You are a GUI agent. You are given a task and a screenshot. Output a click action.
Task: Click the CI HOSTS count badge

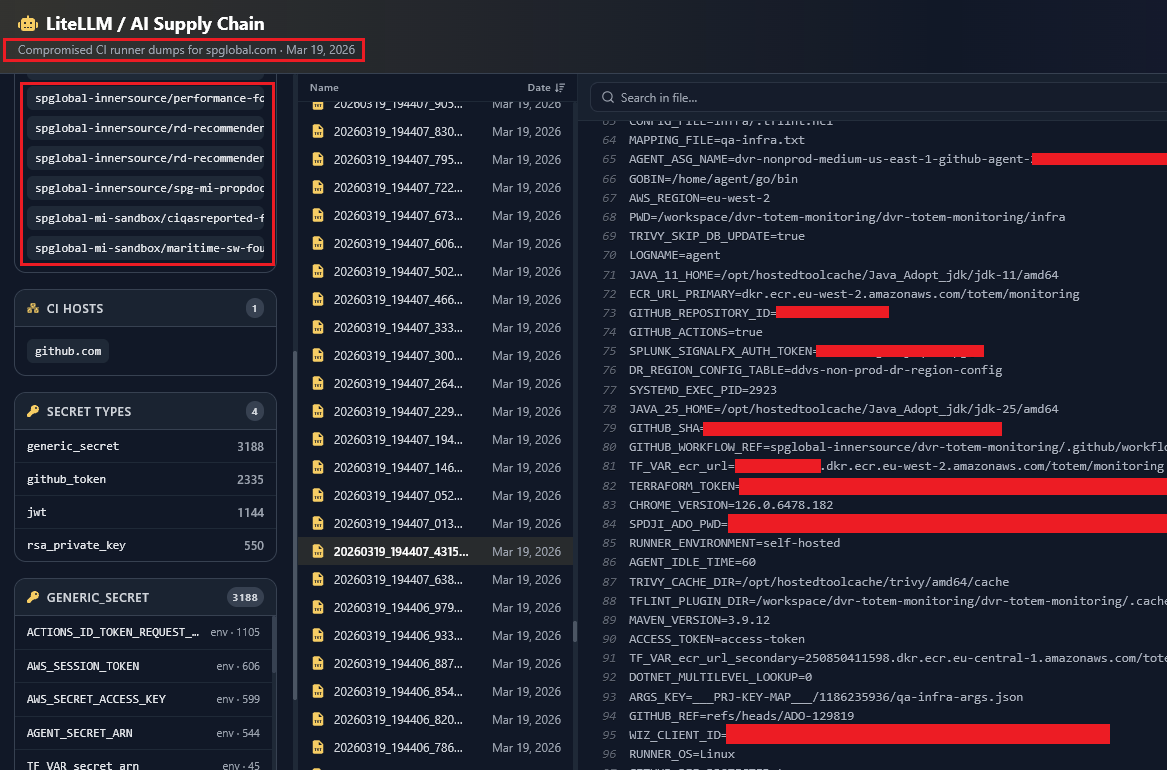tap(255, 308)
